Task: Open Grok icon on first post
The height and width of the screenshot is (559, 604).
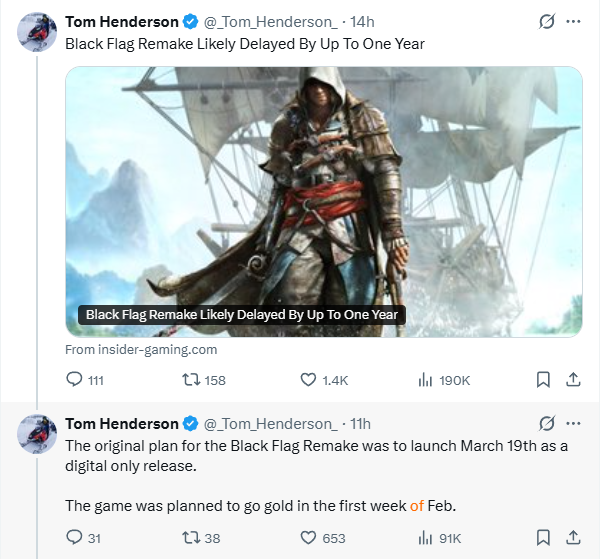Action: (x=547, y=21)
